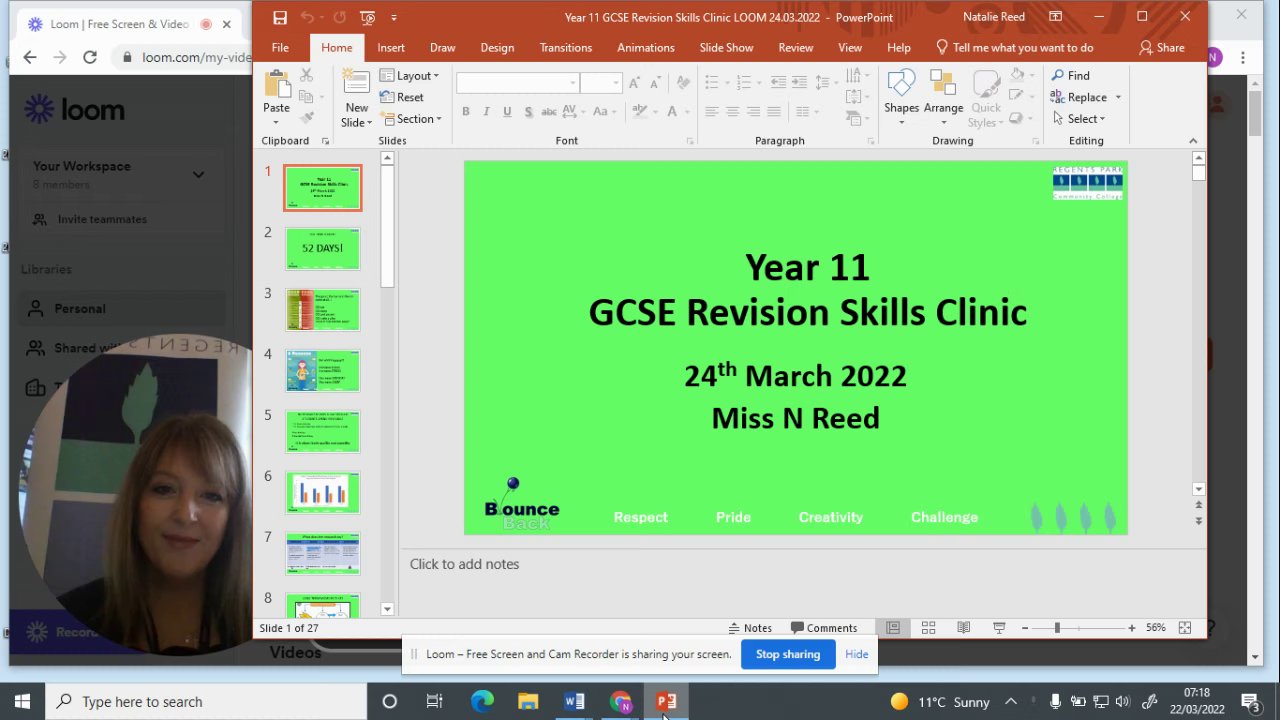Open the Arrange menu

943,98
